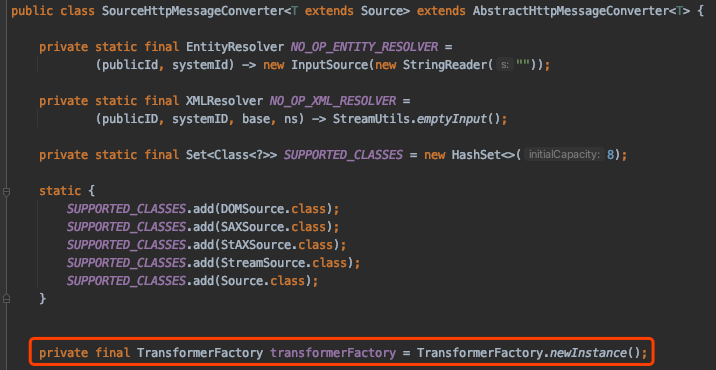
Task: Click the XMLResolver type name
Action: [224, 101]
